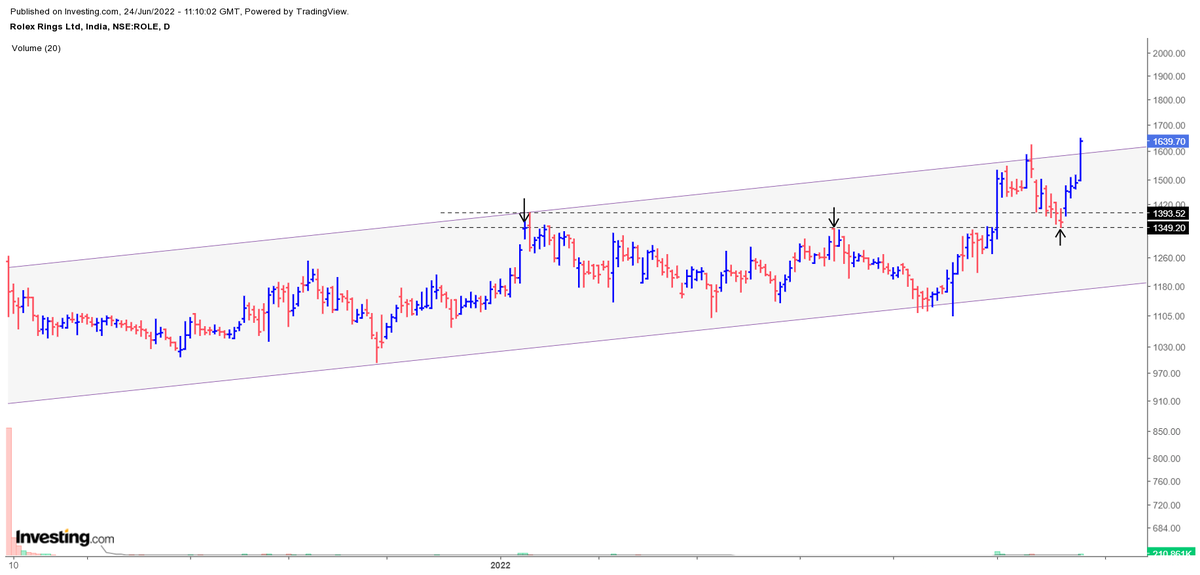Image resolution: width=1200 pixels, height=575 pixels.
Task: Click the '10' time axis label
Action: click(x=13, y=566)
